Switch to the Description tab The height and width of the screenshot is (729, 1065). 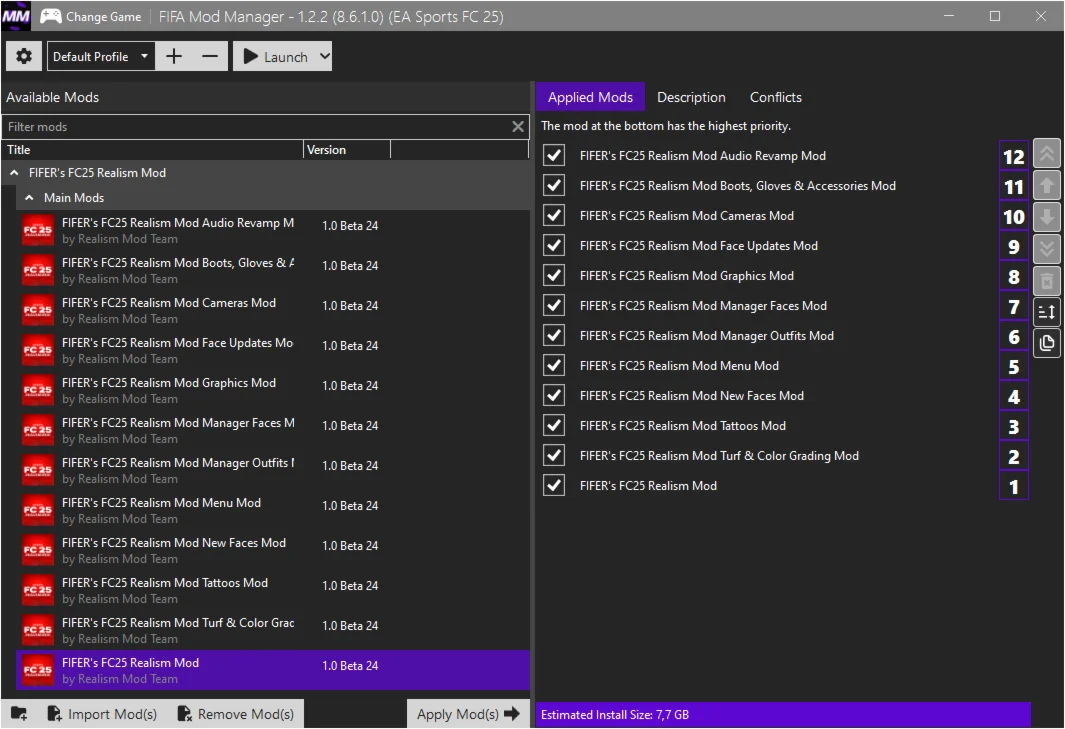(691, 97)
